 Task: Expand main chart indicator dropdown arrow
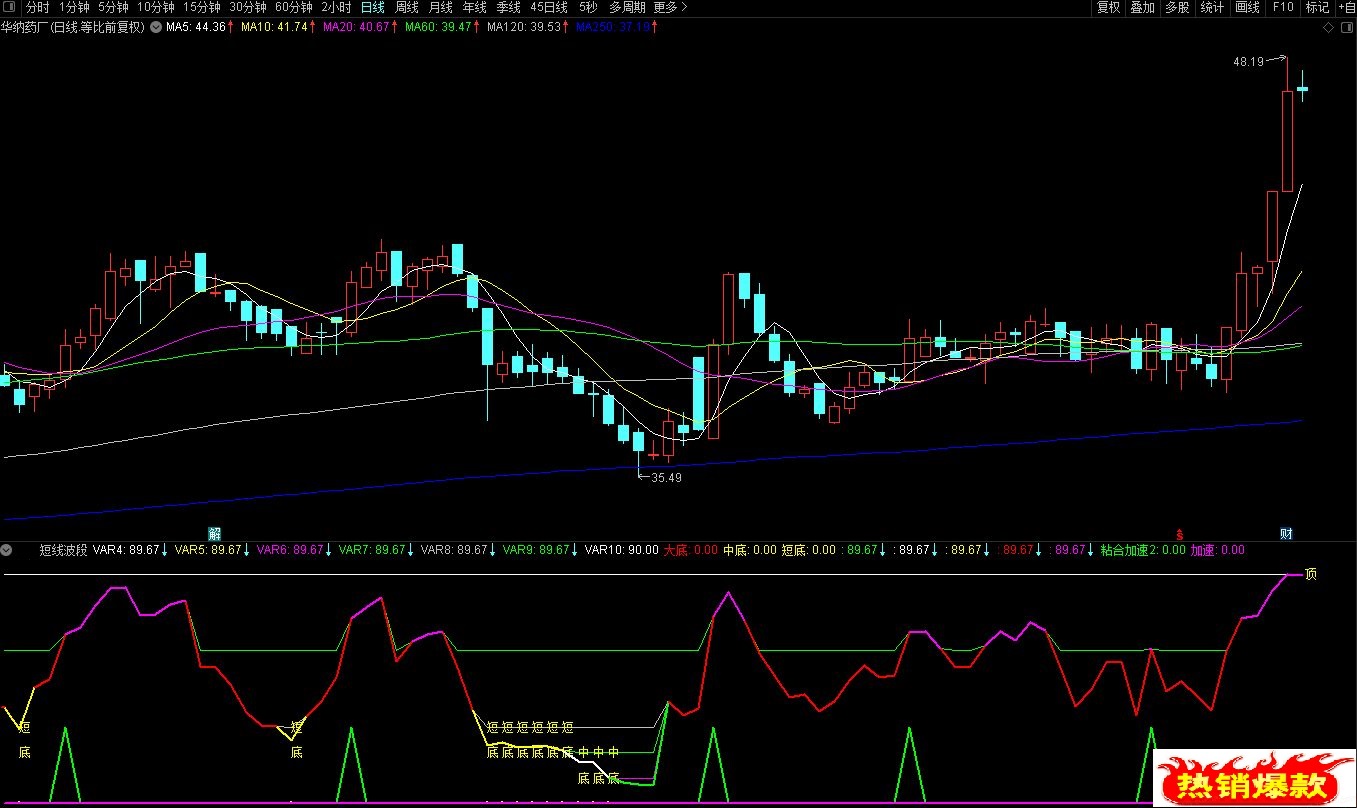click(x=156, y=27)
